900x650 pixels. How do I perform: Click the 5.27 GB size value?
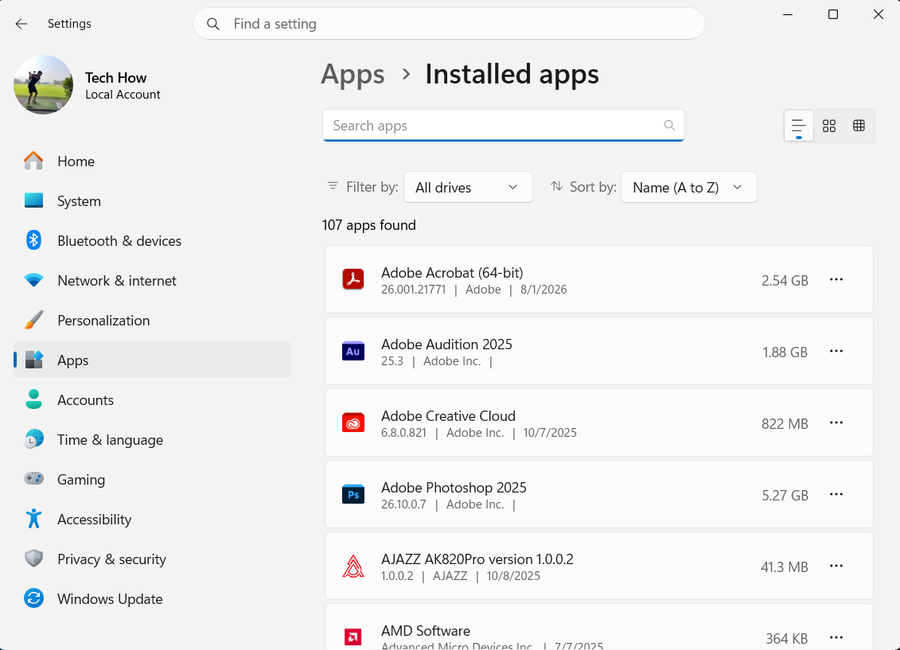pyautogui.click(x=785, y=496)
